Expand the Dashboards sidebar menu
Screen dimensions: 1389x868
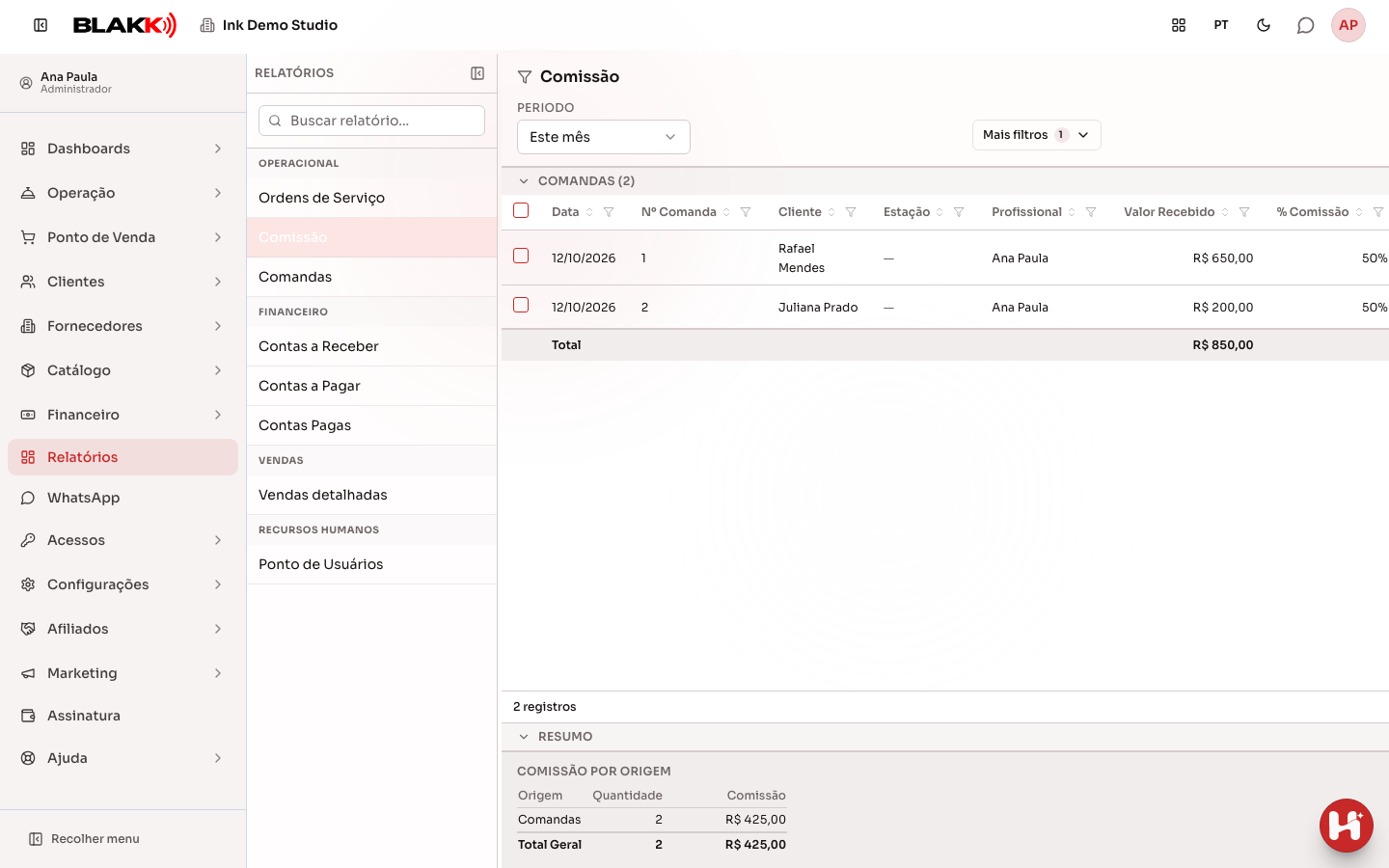[x=123, y=149]
